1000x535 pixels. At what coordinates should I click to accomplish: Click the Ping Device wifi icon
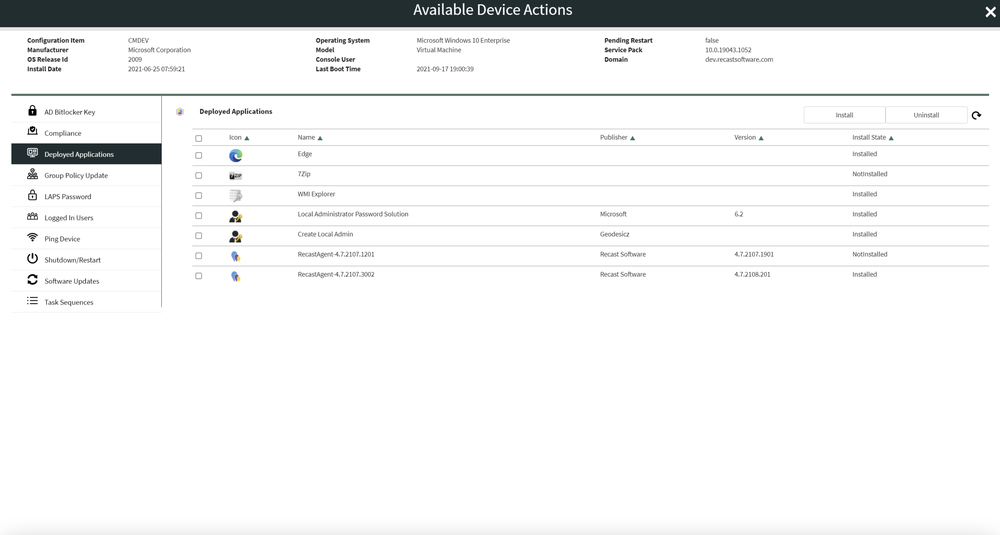coord(33,238)
